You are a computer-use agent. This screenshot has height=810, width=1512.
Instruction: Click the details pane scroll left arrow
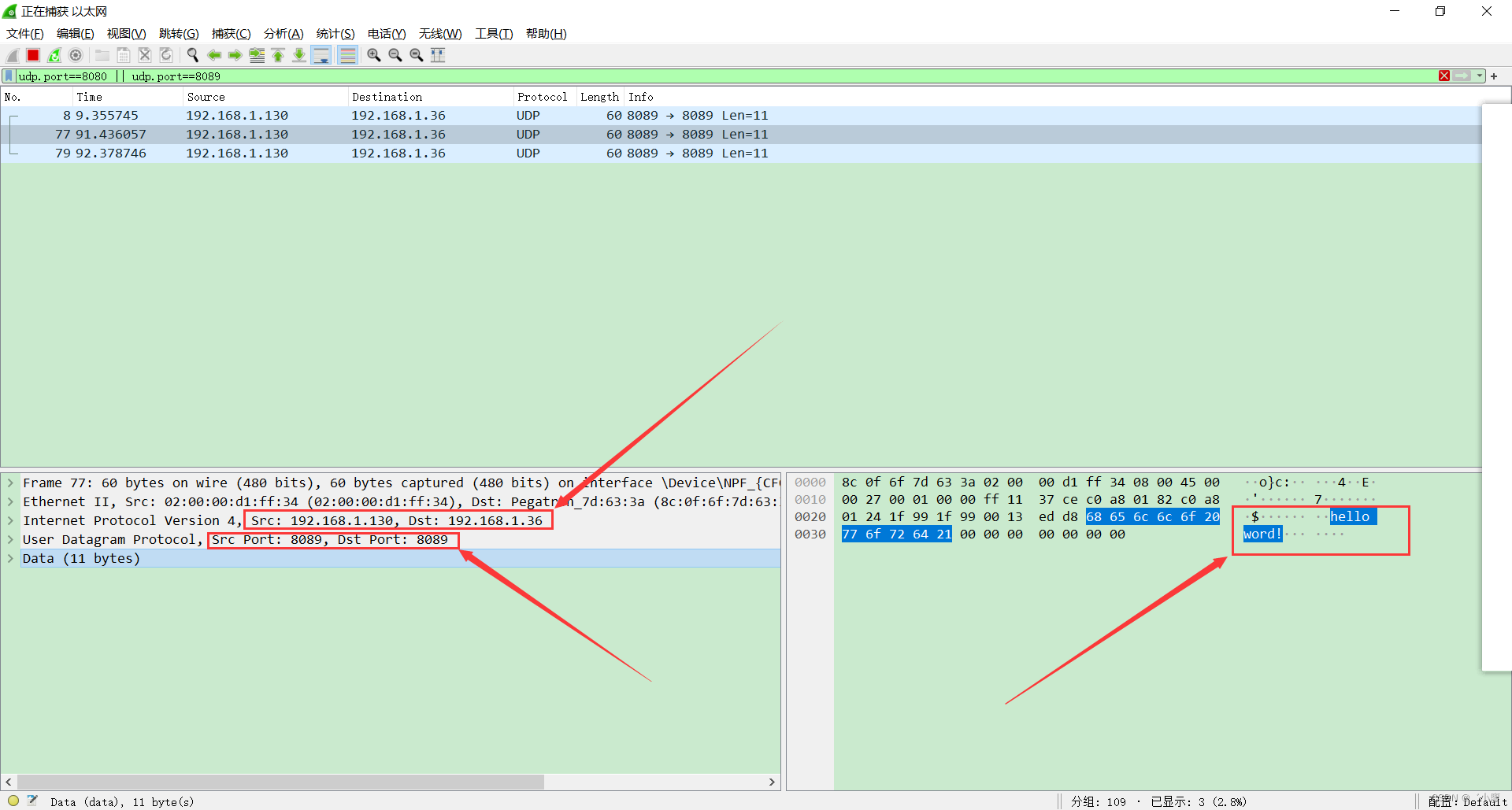pyautogui.click(x=9, y=782)
